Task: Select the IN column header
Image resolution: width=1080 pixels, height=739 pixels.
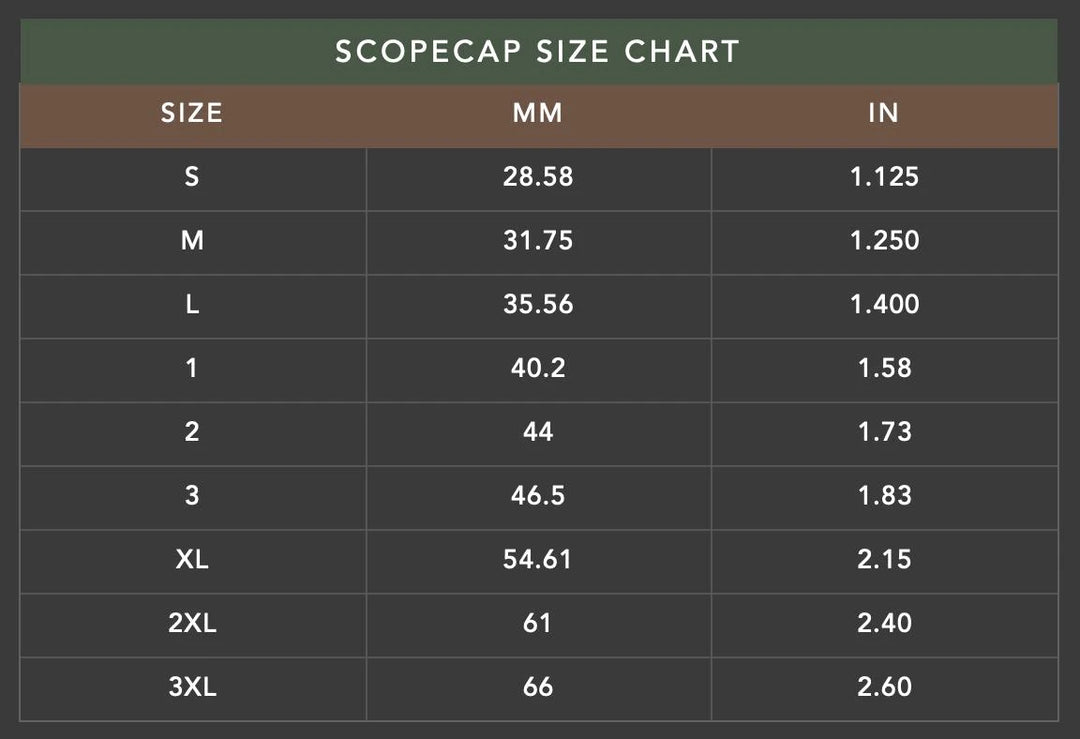Action: [x=884, y=113]
